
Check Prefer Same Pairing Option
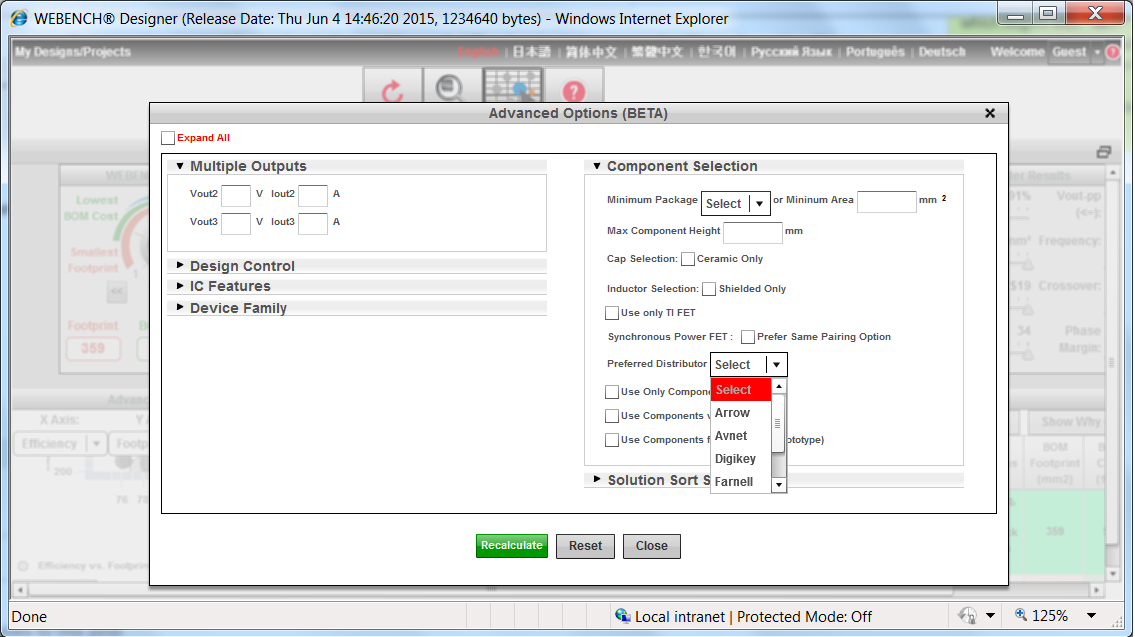[x=748, y=337]
